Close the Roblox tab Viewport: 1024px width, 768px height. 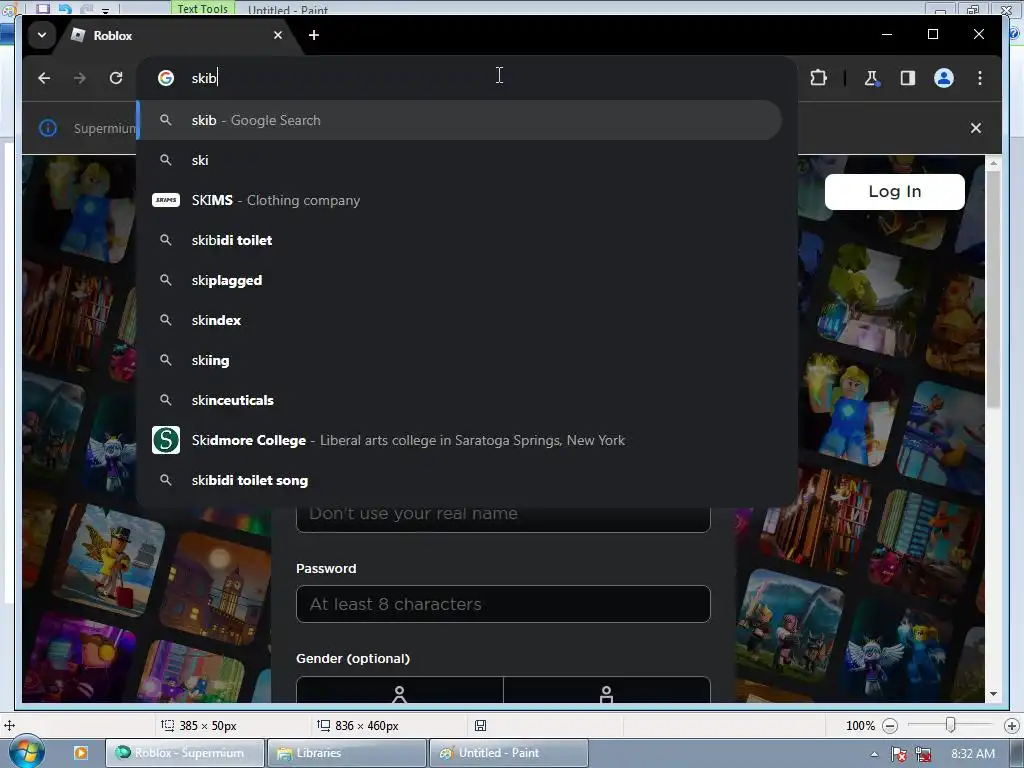[x=278, y=35]
